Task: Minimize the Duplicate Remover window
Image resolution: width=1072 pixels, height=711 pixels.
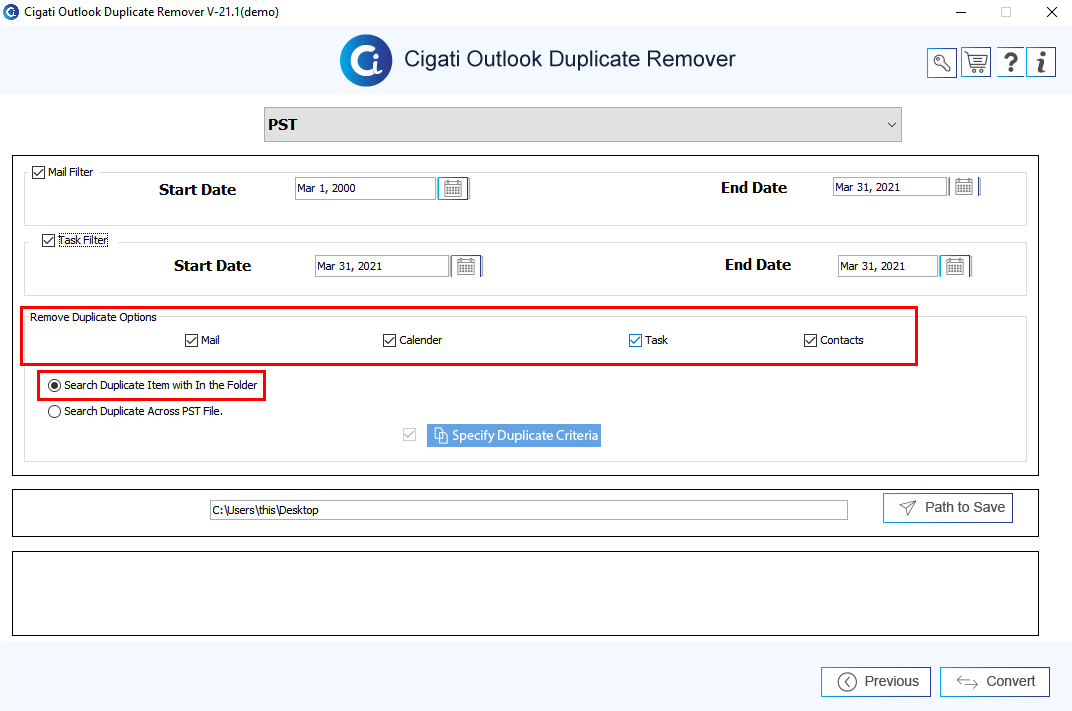Action: (961, 12)
